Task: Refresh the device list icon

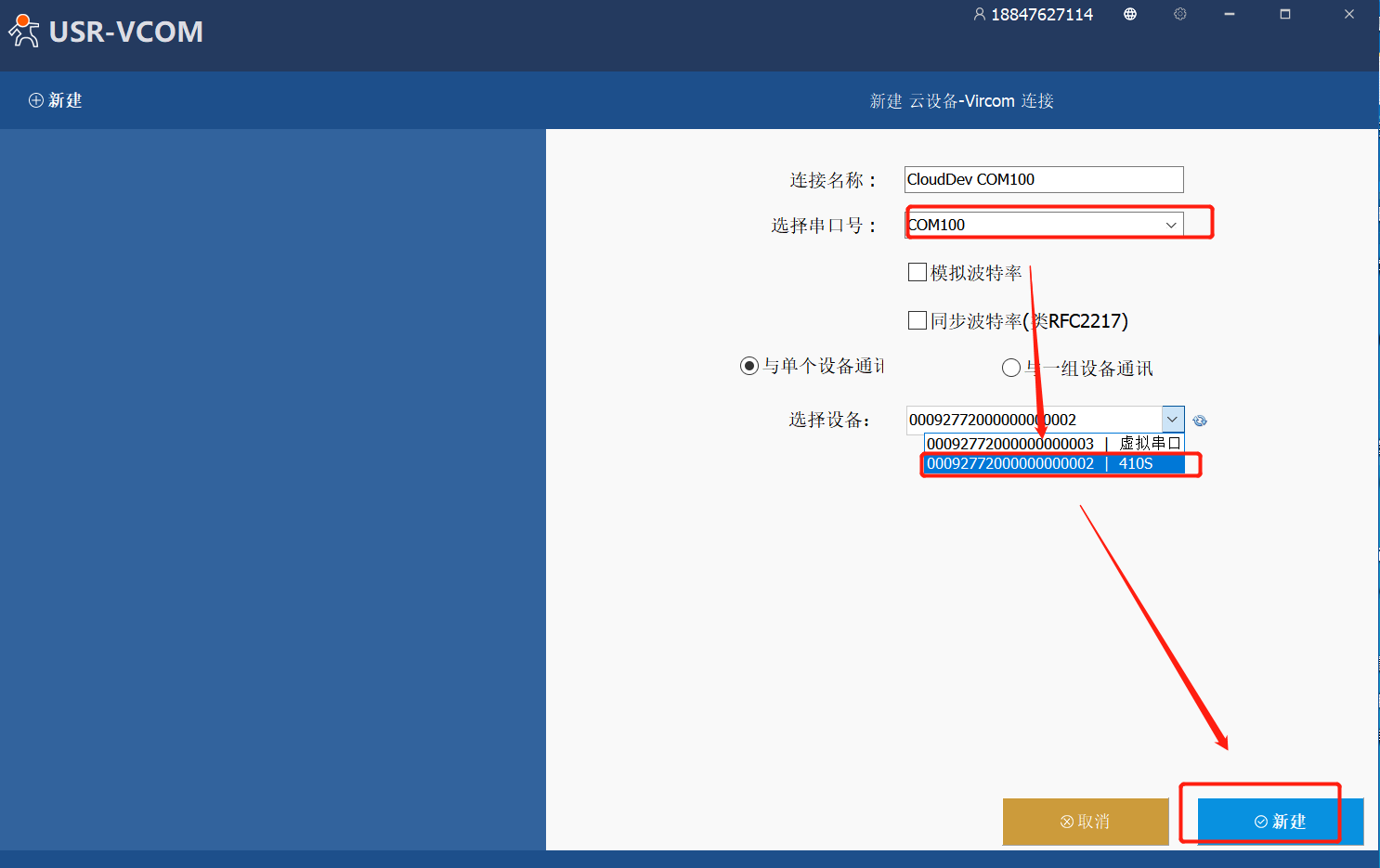Action: 1200,421
